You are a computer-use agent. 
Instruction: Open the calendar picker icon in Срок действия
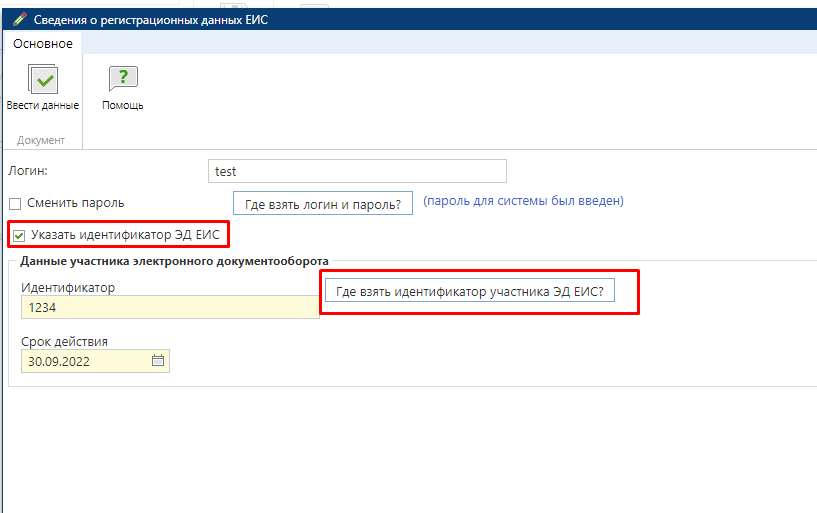[x=158, y=361]
